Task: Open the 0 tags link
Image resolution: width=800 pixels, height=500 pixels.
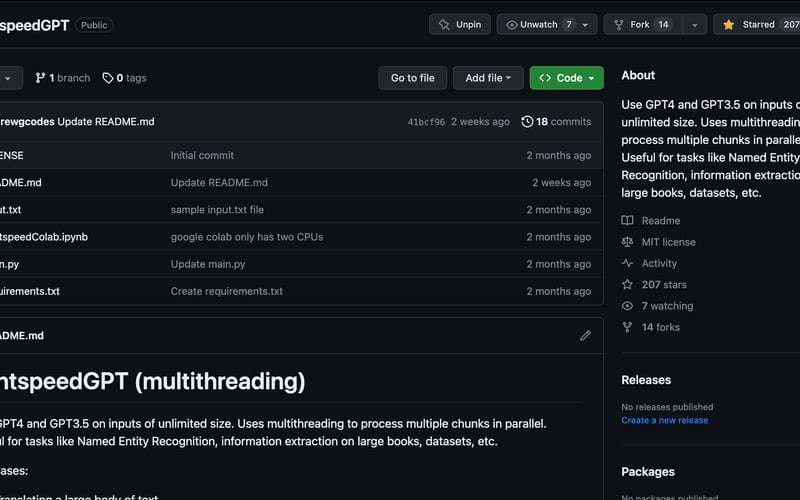Action: 125,78
